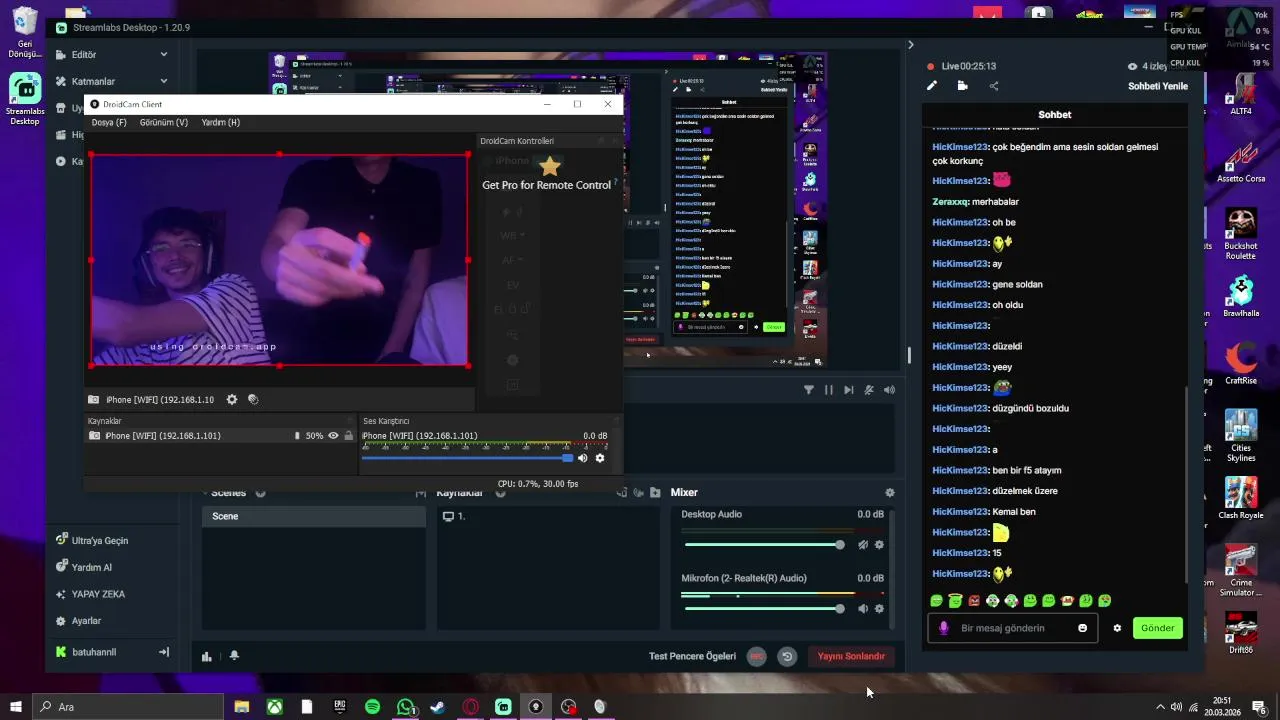Screen dimensions: 1280x720
Task: Select source '1.' in Kaynaklar list
Action: (550, 516)
